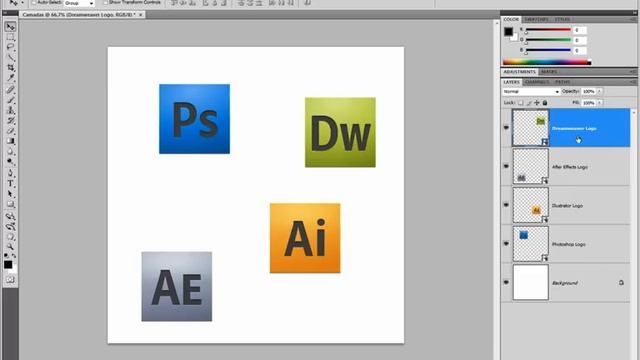Select the Dodge tool
640x360 pixels.
[x=10, y=162]
